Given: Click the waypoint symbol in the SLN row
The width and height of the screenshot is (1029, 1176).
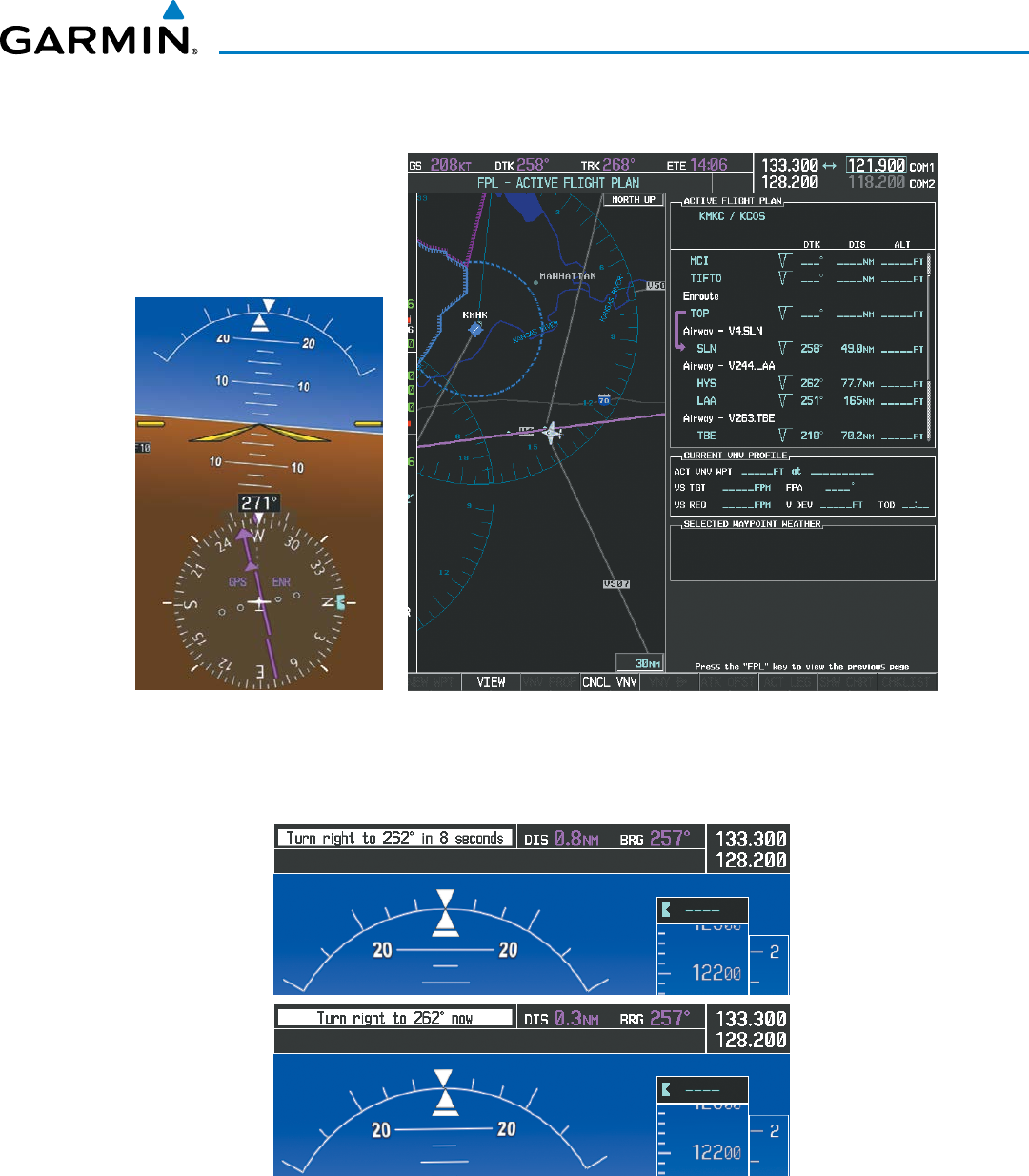Looking at the screenshot, I should [x=784, y=348].
